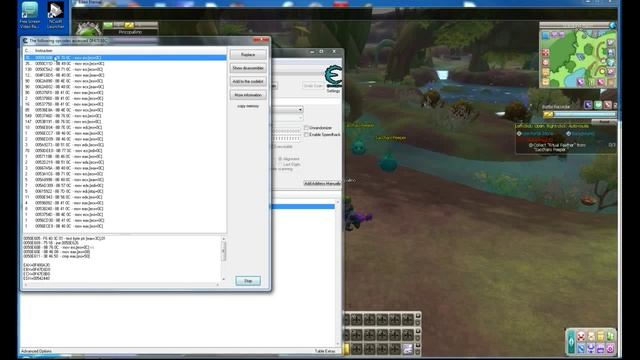Launch the NCsoft Launcher desktop icon
Image resolution: width=640 pixels, height=360 pixels.
[x=56, y=15]
